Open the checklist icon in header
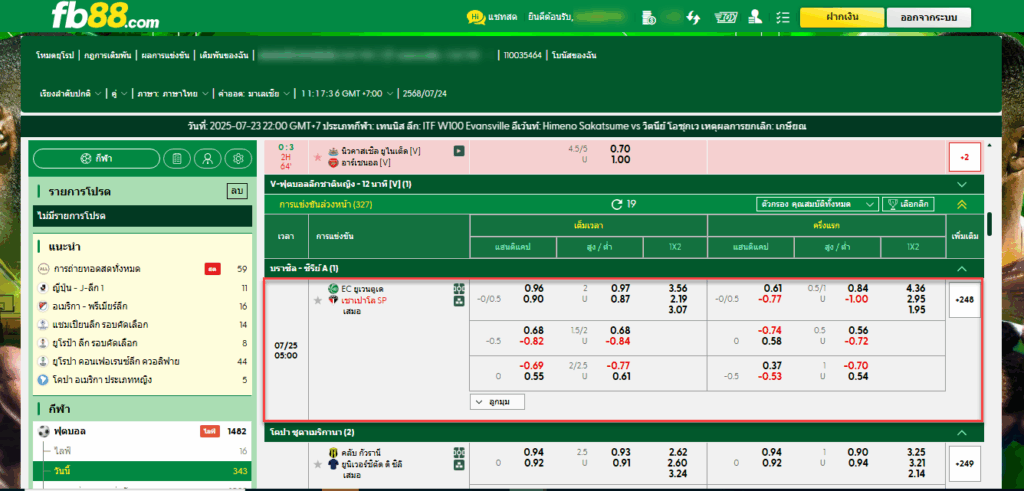Viewport: 1024px width, 491px height. (x=784, y=18)
